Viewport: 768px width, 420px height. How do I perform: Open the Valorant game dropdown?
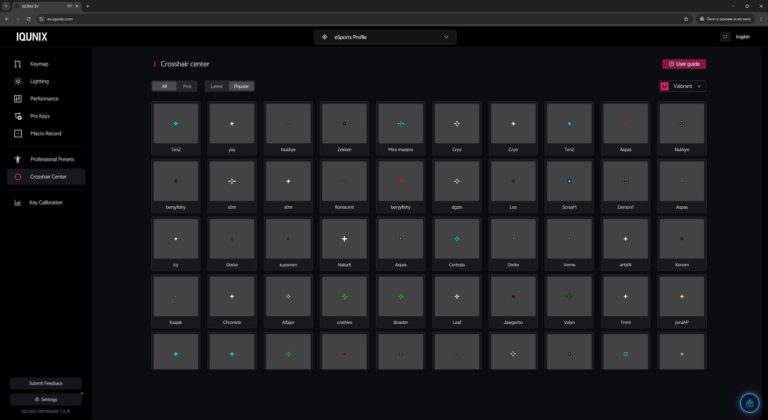pyautogui.click(x=682, y=86)
